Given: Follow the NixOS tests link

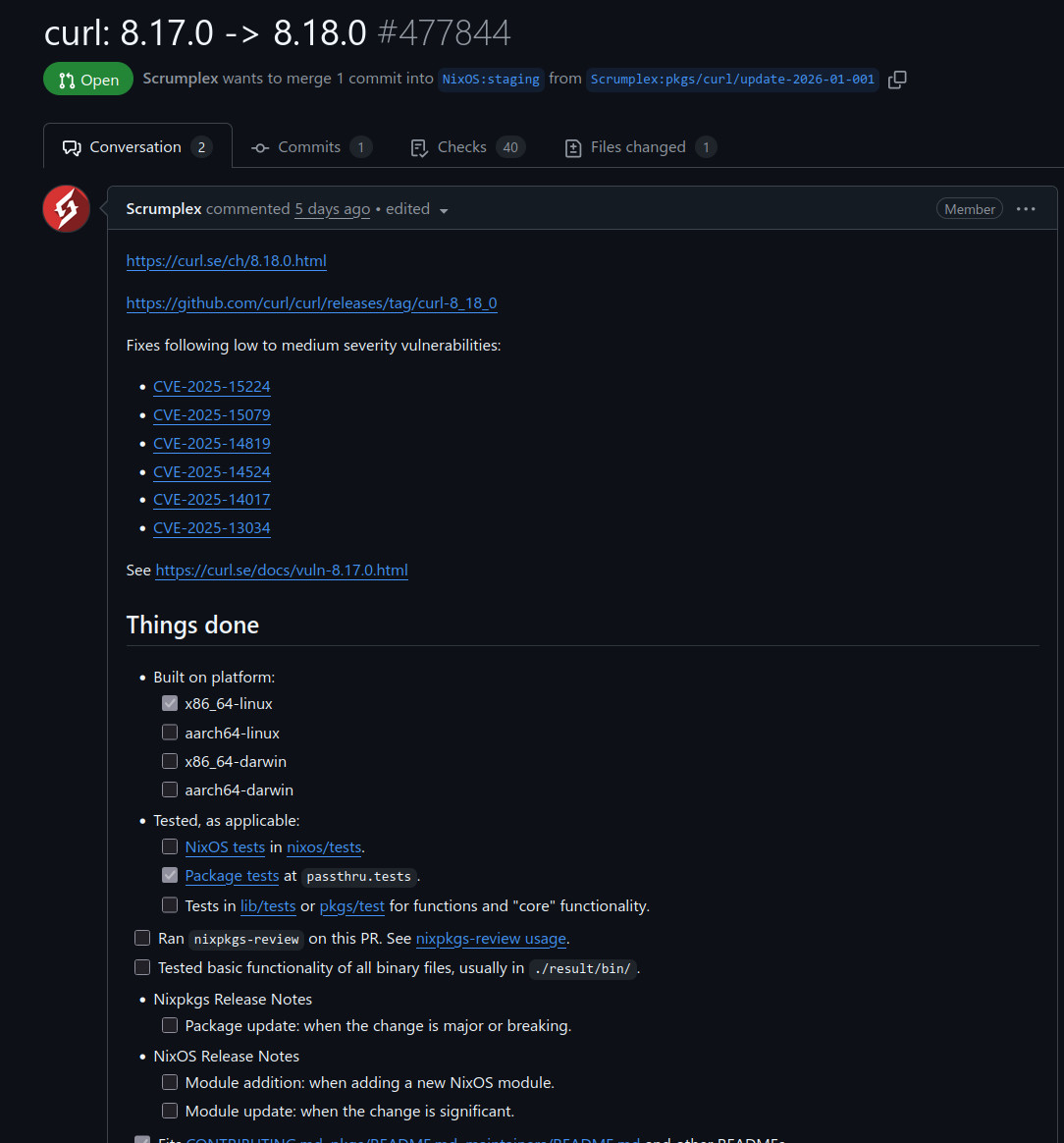Looking at the screenshot, I should tap(225, 847).
